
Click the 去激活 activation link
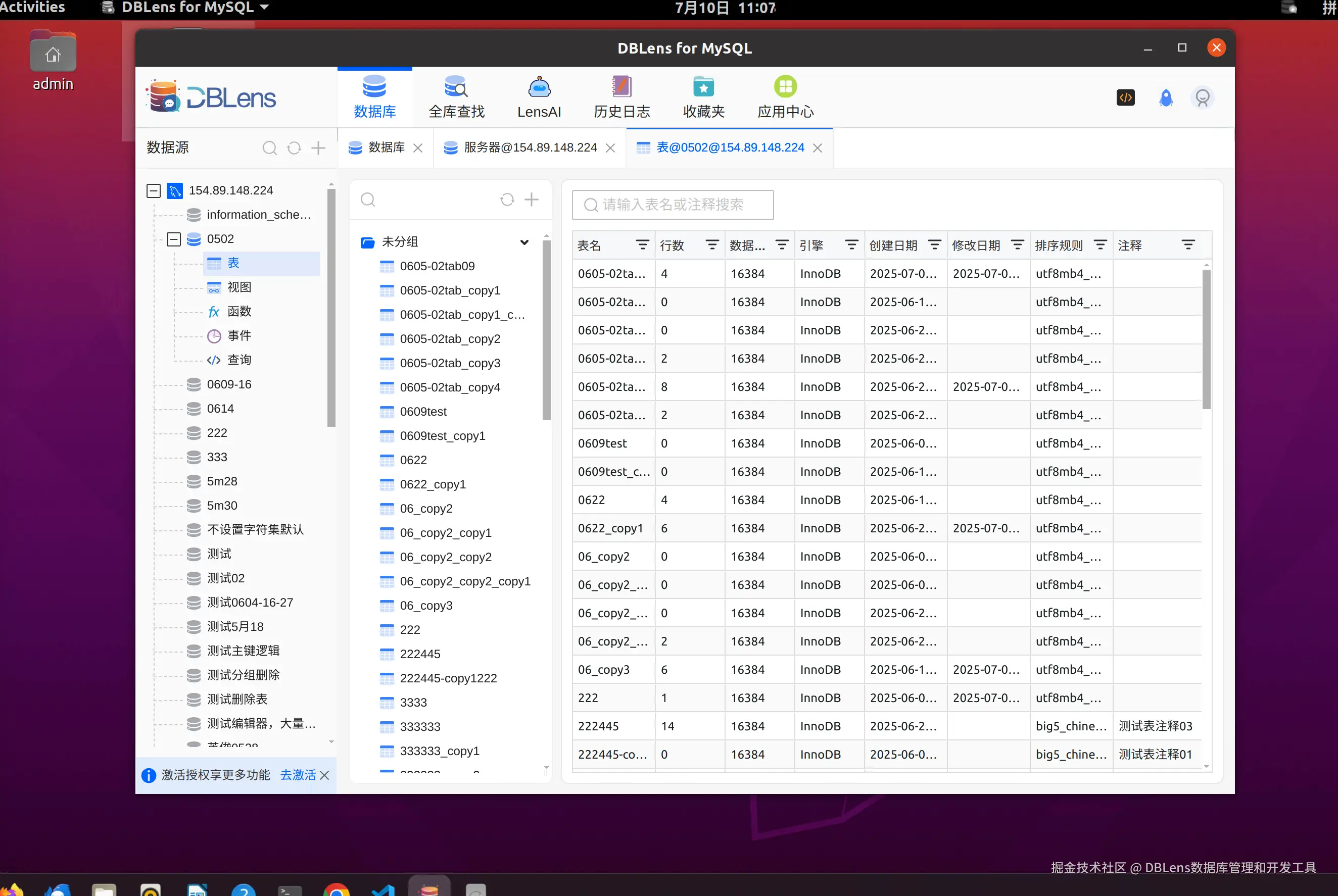(298, 775)
